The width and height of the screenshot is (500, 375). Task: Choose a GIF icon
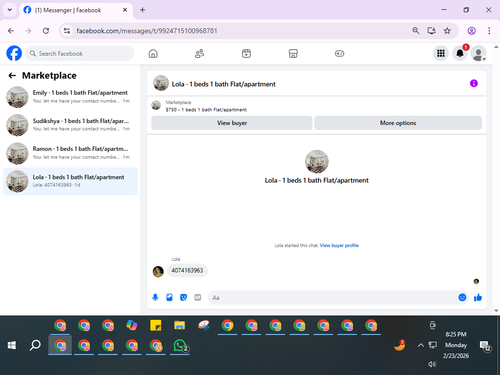point(198,297)
